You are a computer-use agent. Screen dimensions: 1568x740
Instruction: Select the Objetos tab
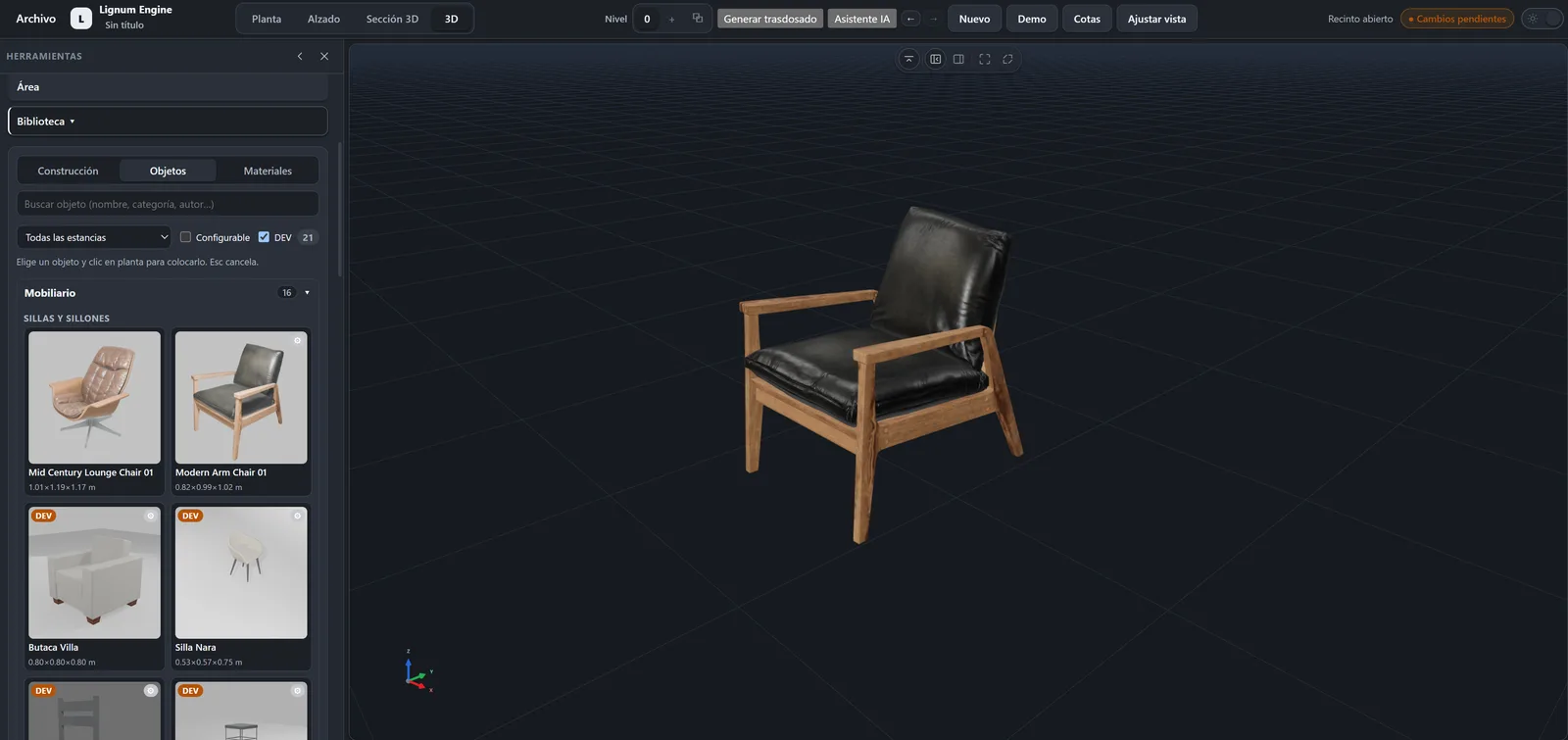(168, 171)
